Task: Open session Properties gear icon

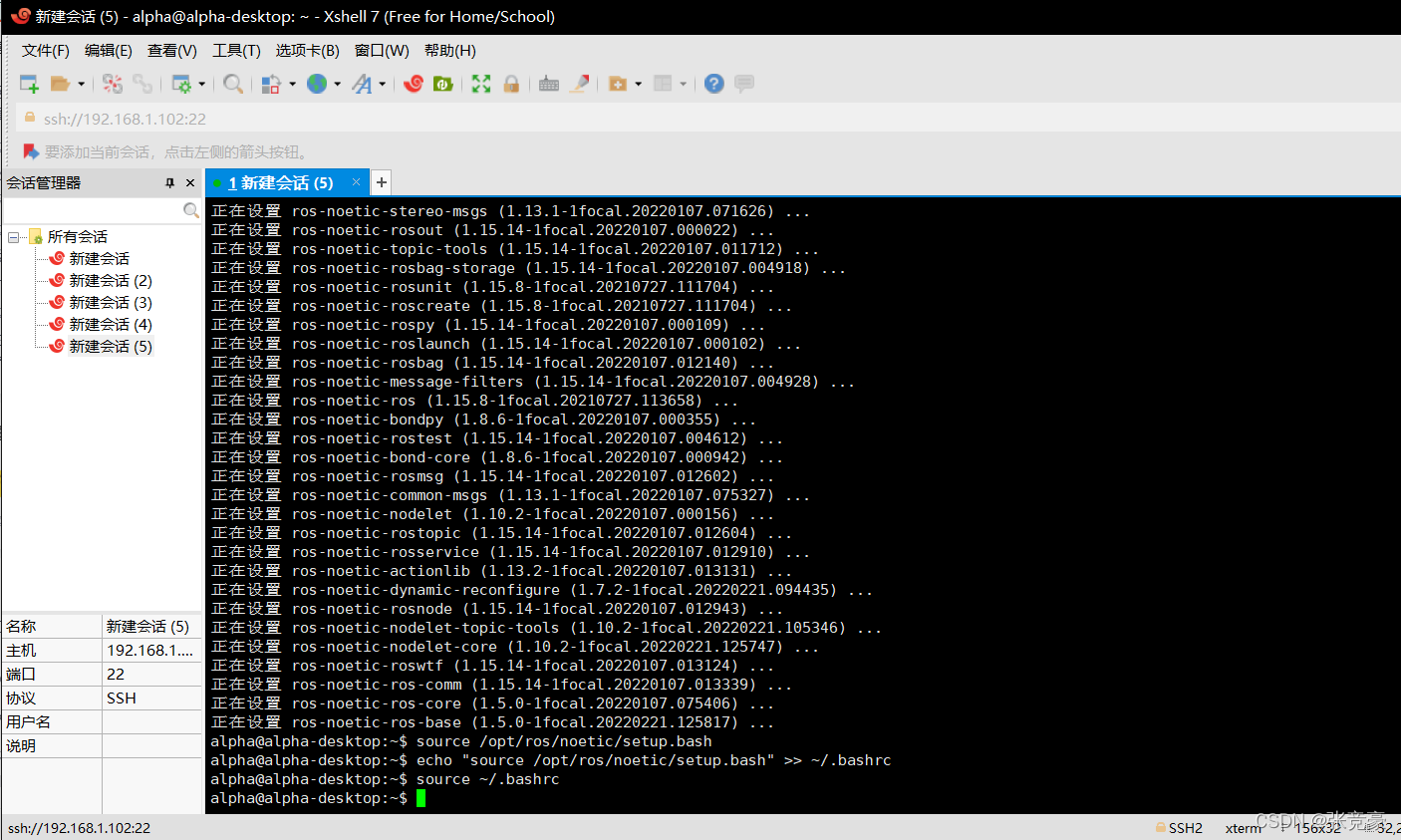Action: [181, 84]
